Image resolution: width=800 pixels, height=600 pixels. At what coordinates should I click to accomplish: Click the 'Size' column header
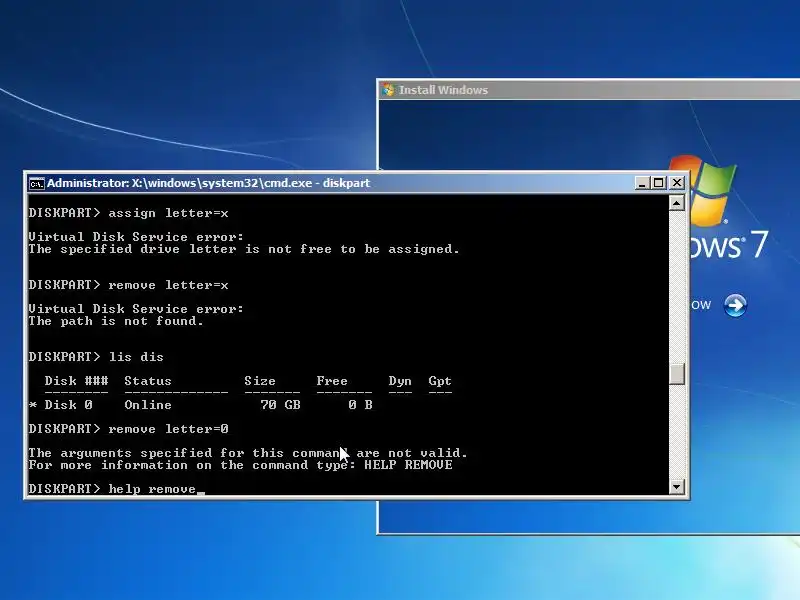[260, 381]
